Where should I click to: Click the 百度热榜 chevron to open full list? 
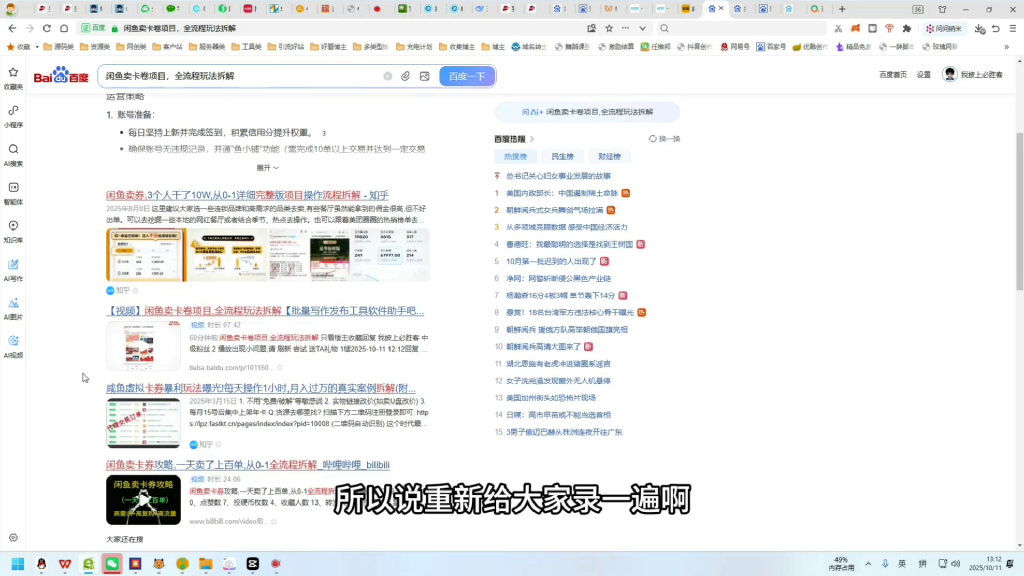coord(531,138)
